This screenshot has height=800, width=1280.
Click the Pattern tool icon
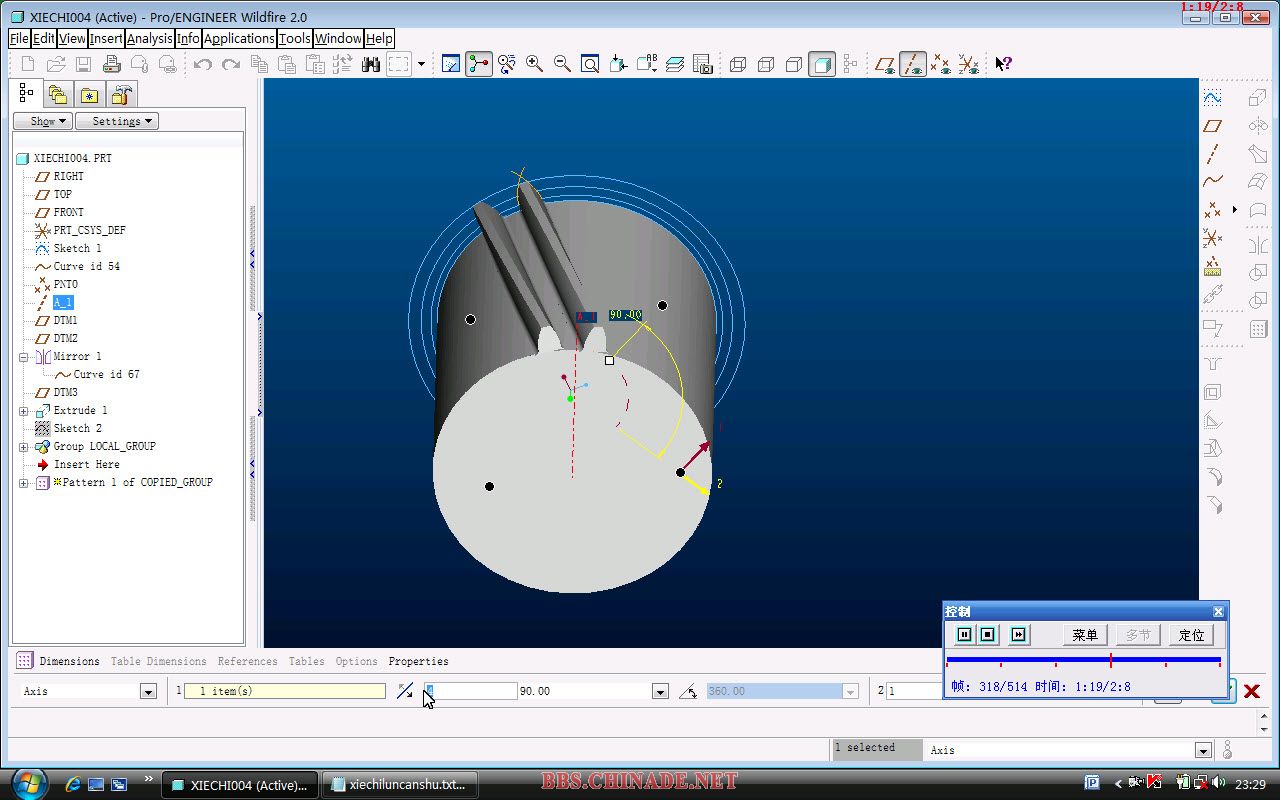click(1258, 329)
